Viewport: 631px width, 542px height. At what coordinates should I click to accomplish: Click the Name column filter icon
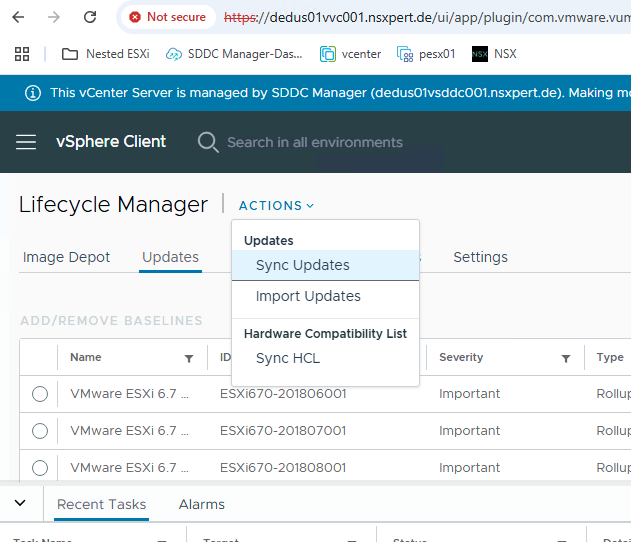click(189, 358)
